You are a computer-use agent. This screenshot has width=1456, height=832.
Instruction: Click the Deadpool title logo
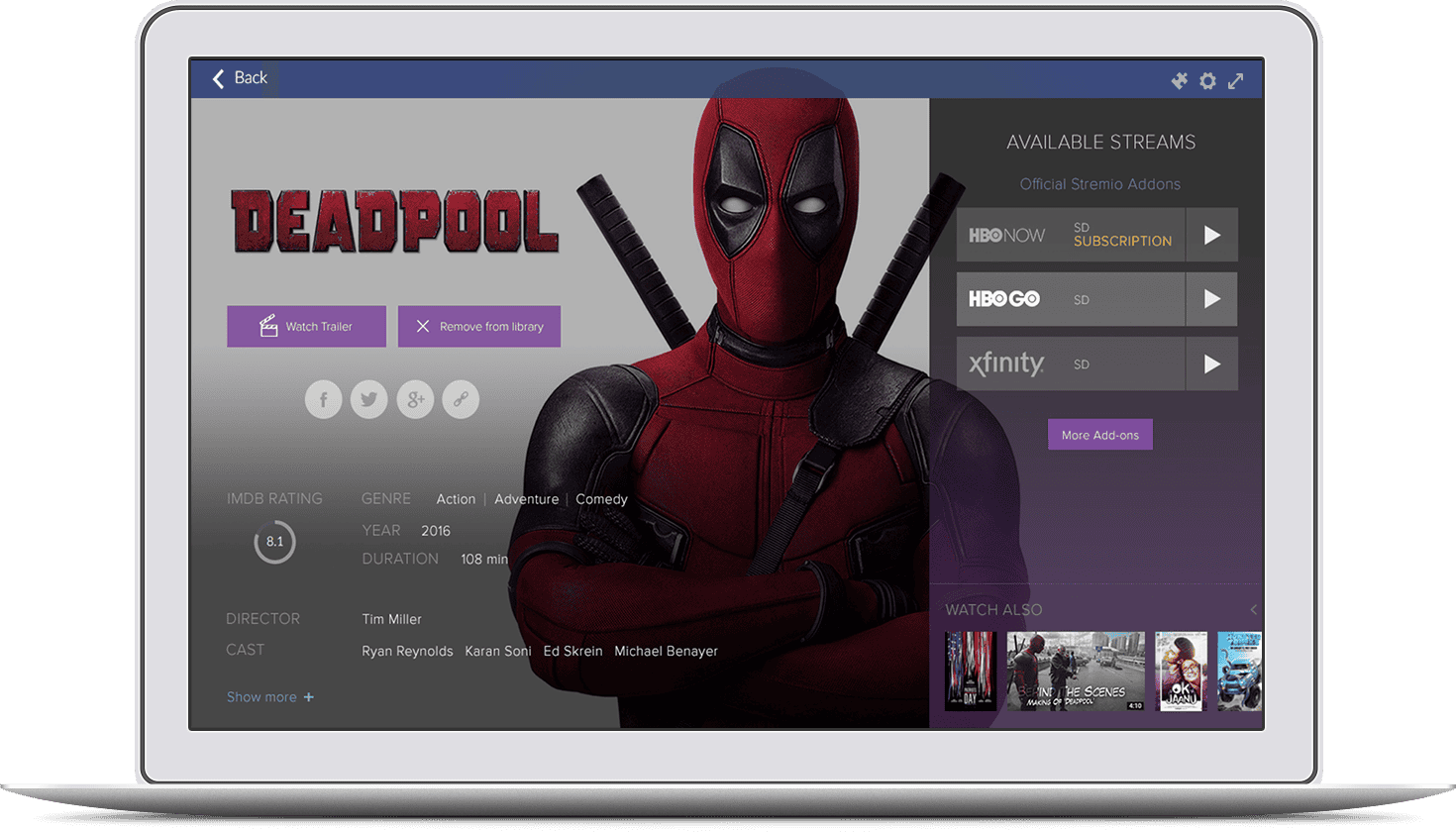394,222
